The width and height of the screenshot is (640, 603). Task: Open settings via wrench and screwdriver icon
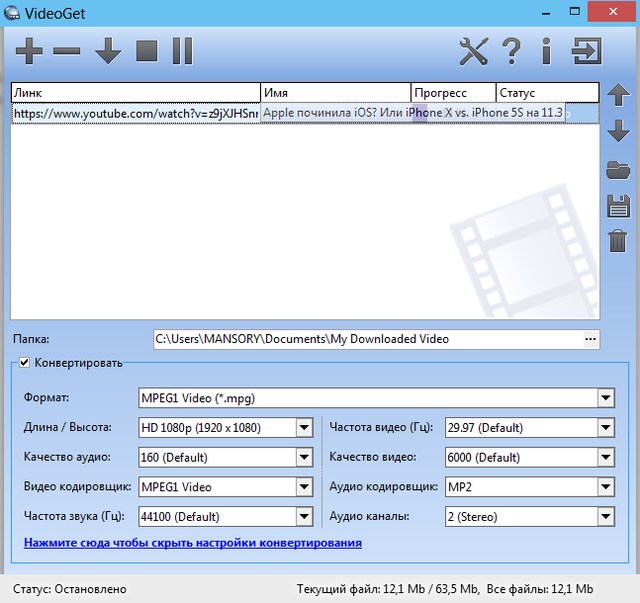[x=473, y=50]
